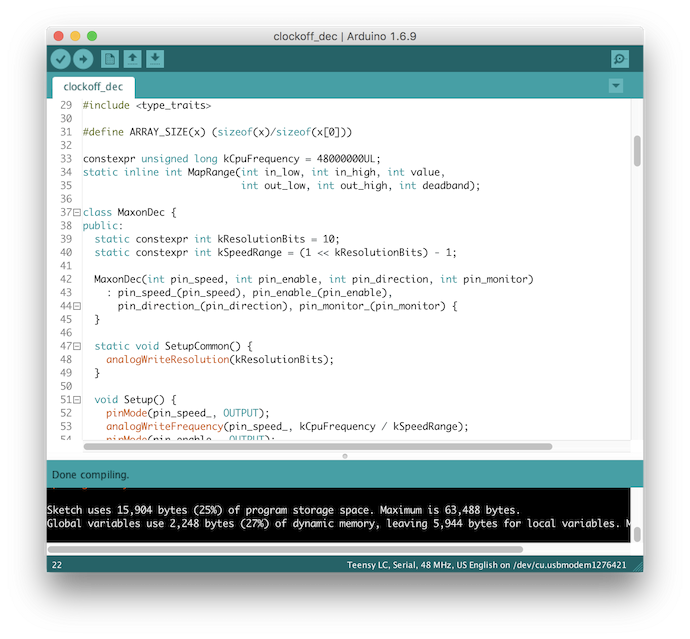Image resolution: width=690 pixels, height=639 pixels.
Task: Click the Verify checkmark button
Action: pos(61,59)
